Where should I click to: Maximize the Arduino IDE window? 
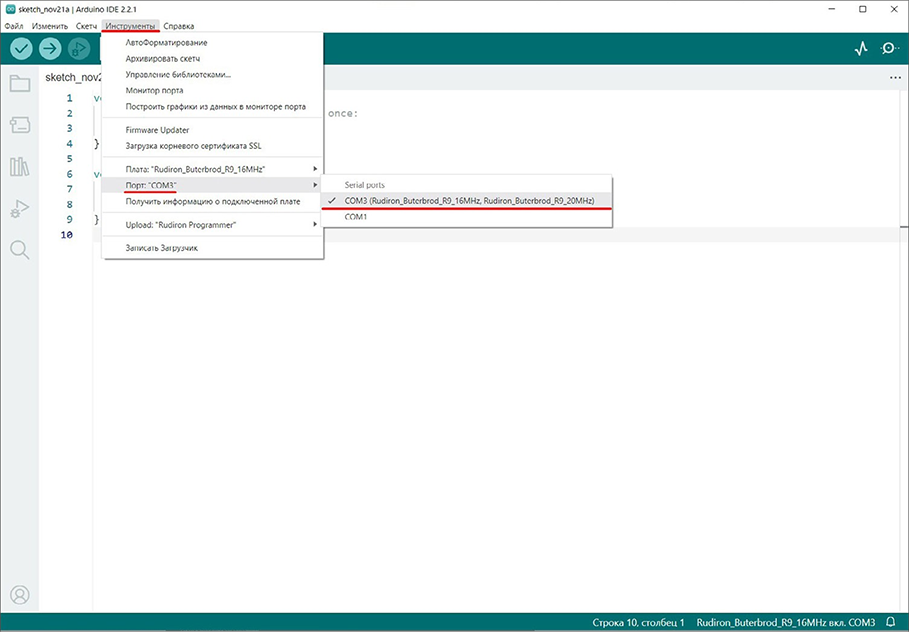point(863,9)
